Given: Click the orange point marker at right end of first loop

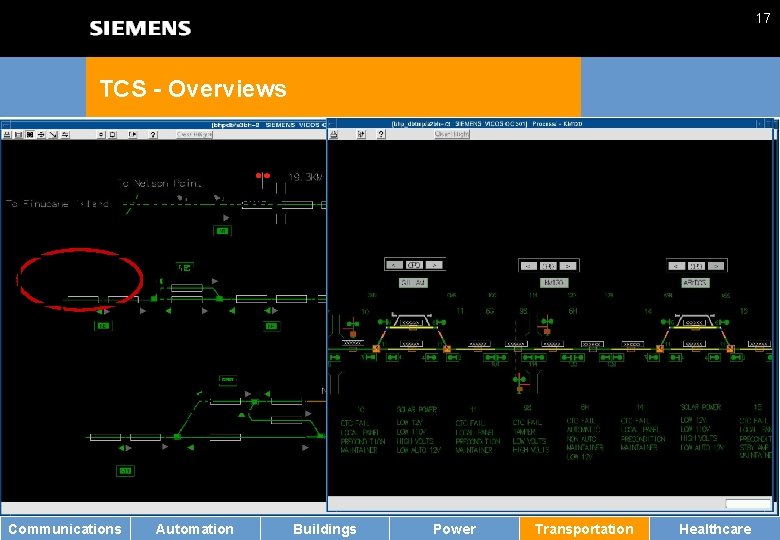Looking at the screenshot, I should click(x=447, y=349).
